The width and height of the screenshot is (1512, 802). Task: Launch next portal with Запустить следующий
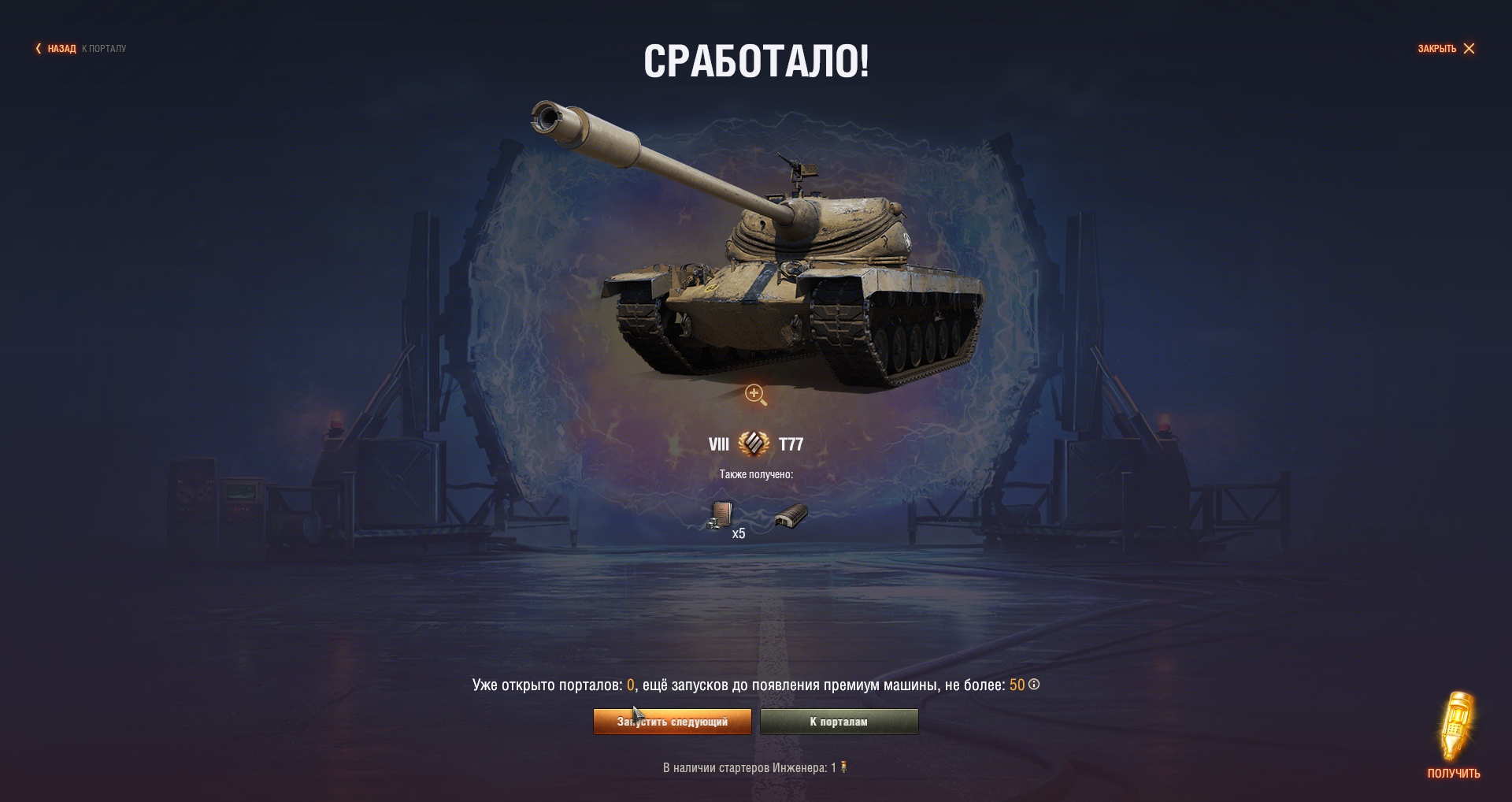pyautogui.click(x=673, y=722)
